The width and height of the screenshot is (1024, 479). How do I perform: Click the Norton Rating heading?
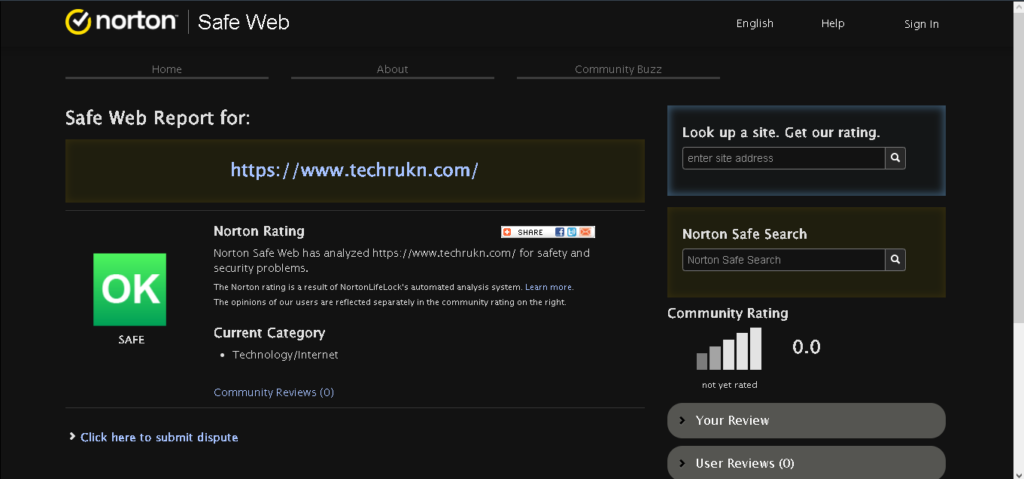pos(259,231)
